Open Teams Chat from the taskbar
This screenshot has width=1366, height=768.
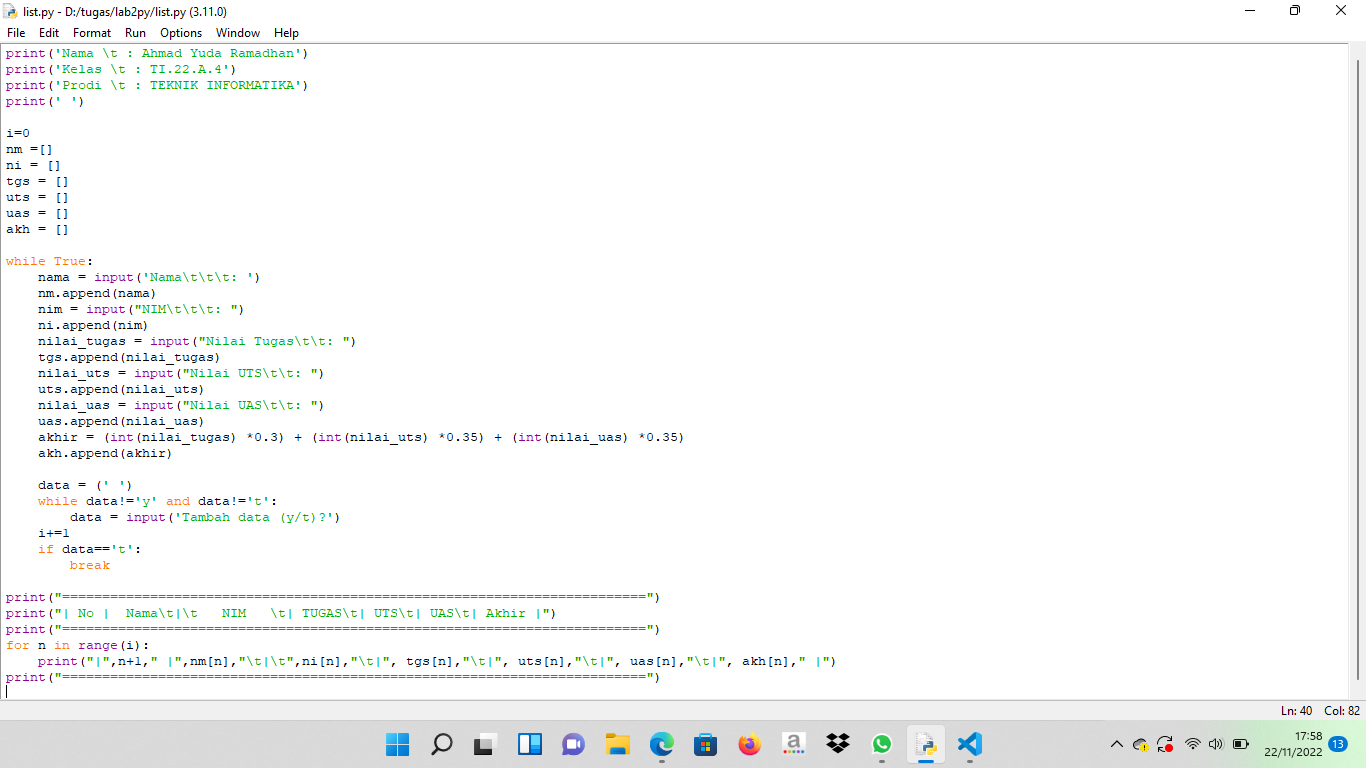pos(573,744)
